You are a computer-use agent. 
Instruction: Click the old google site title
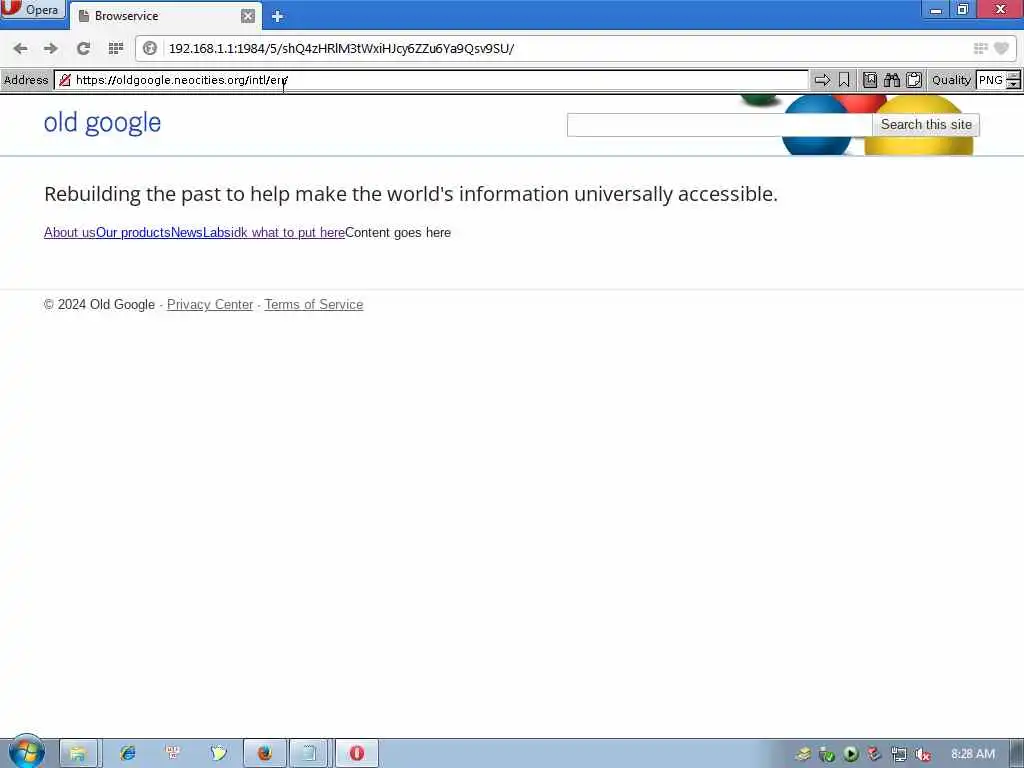coord(103,123)
